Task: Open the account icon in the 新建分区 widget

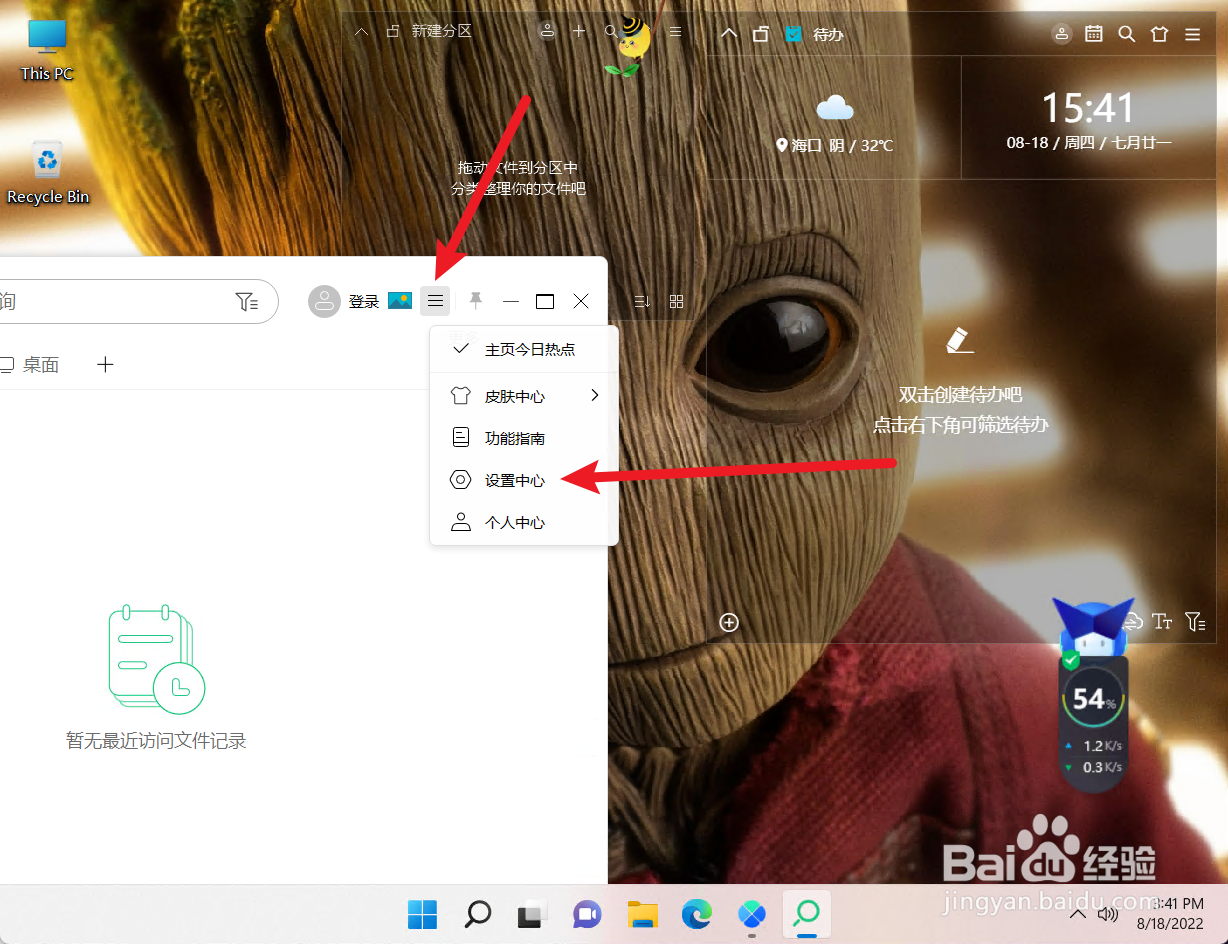Action: coord(547,31)
